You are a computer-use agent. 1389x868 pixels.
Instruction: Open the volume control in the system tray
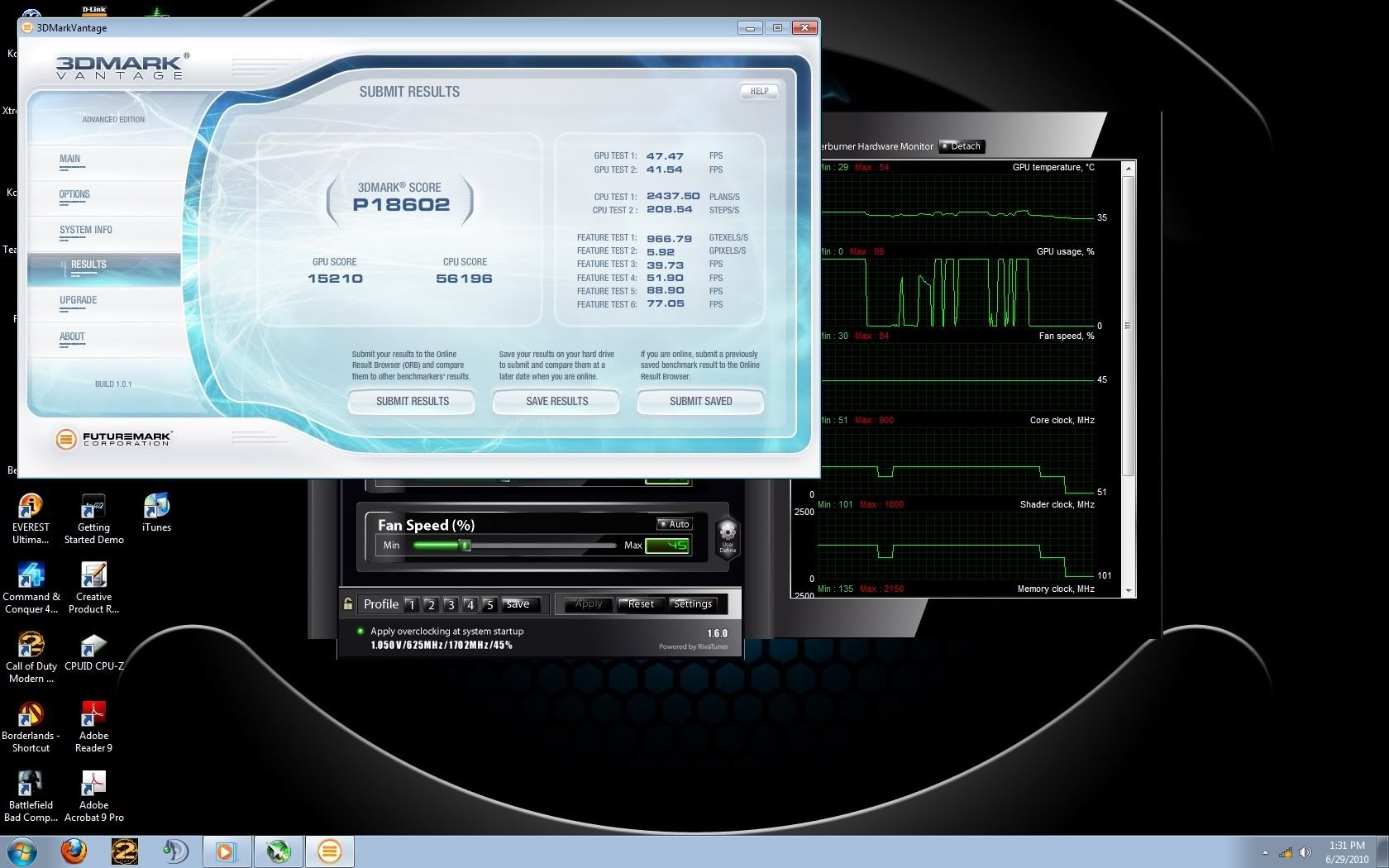(x=1305, y=852)
